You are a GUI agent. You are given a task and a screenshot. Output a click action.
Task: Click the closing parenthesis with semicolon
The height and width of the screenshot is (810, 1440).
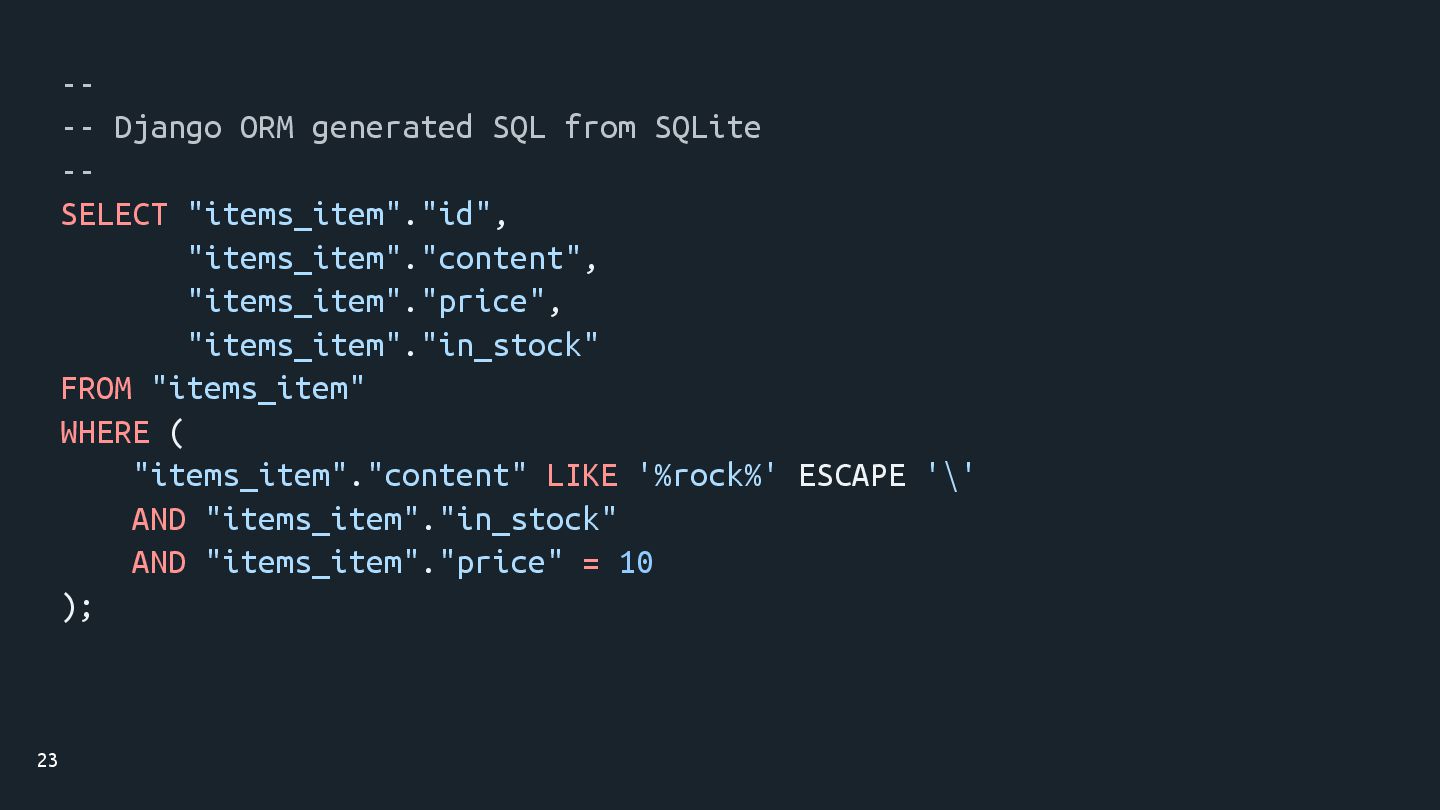(76, 606)
